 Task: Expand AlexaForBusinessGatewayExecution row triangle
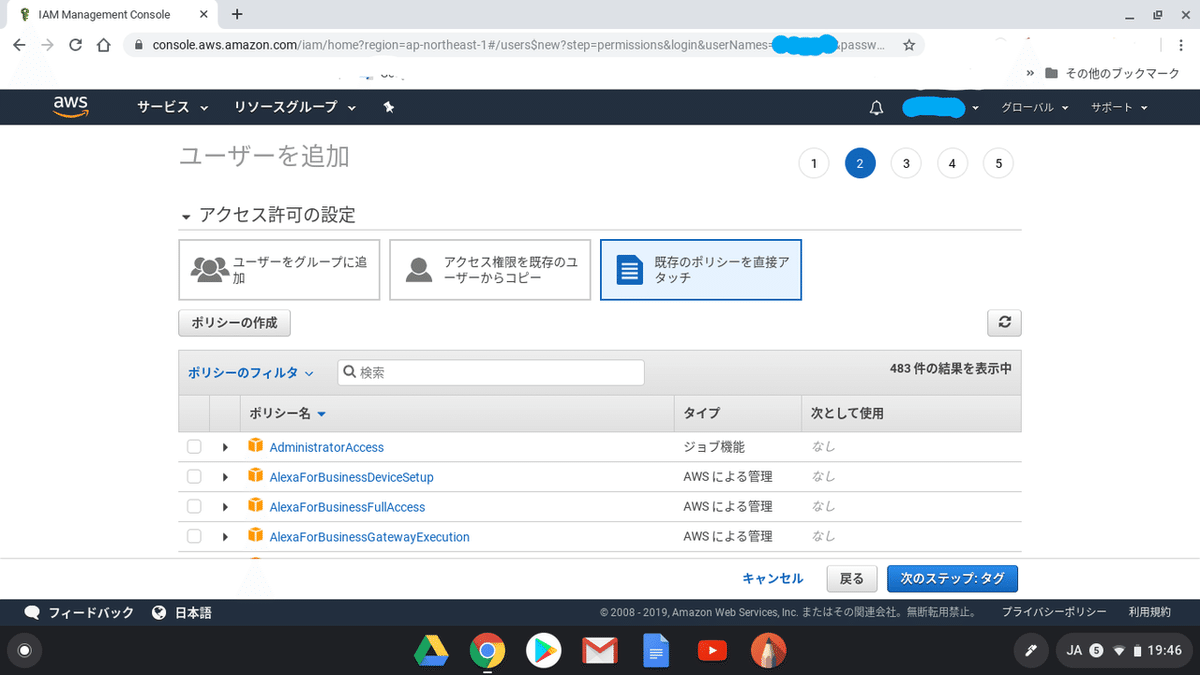point(225,537)
